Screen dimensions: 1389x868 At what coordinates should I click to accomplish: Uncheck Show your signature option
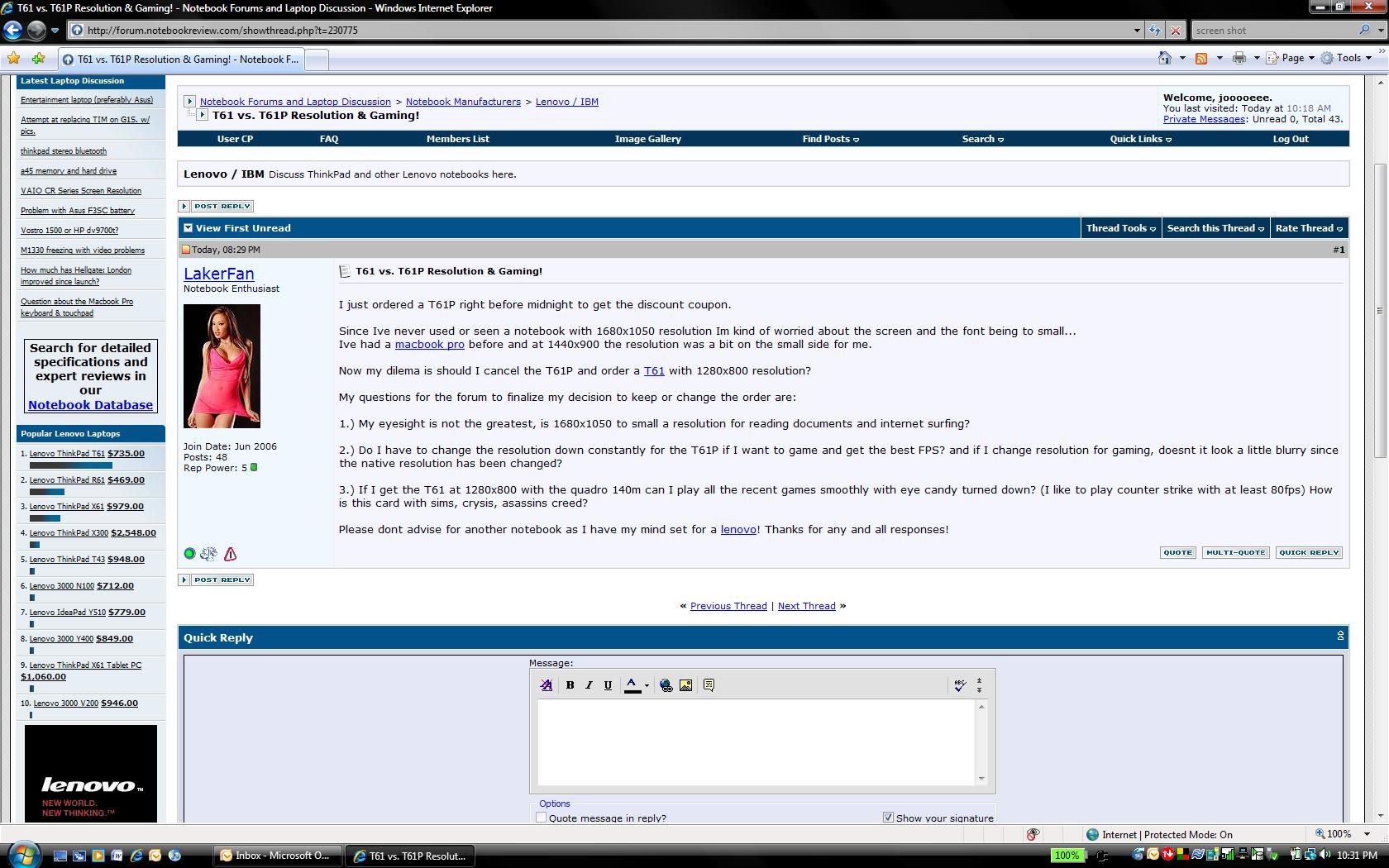tap(888, 817)
